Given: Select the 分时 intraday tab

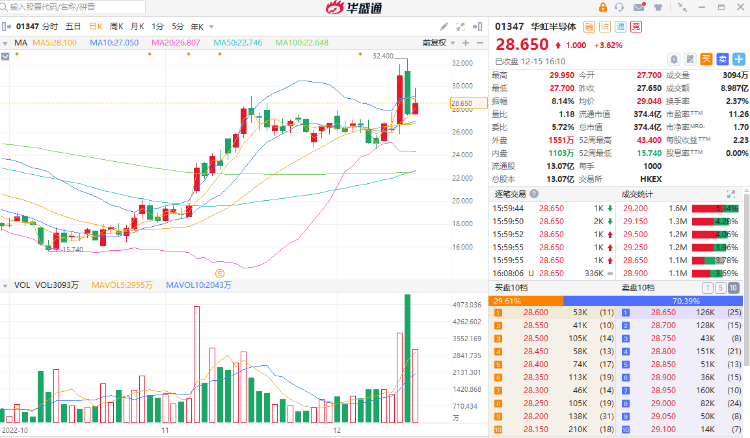Looking at the screenshot, I should 50,27.
